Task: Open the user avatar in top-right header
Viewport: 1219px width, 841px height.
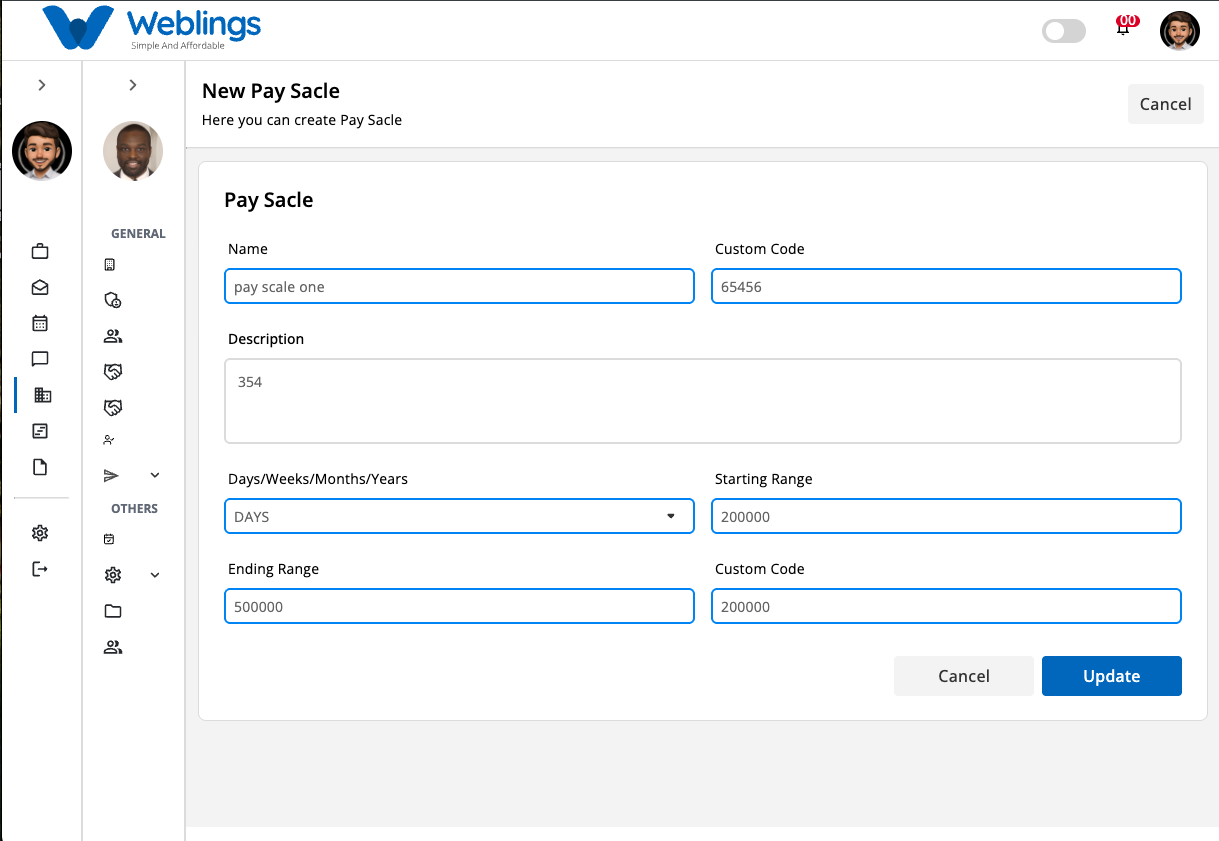Action: coord(1180,31)
